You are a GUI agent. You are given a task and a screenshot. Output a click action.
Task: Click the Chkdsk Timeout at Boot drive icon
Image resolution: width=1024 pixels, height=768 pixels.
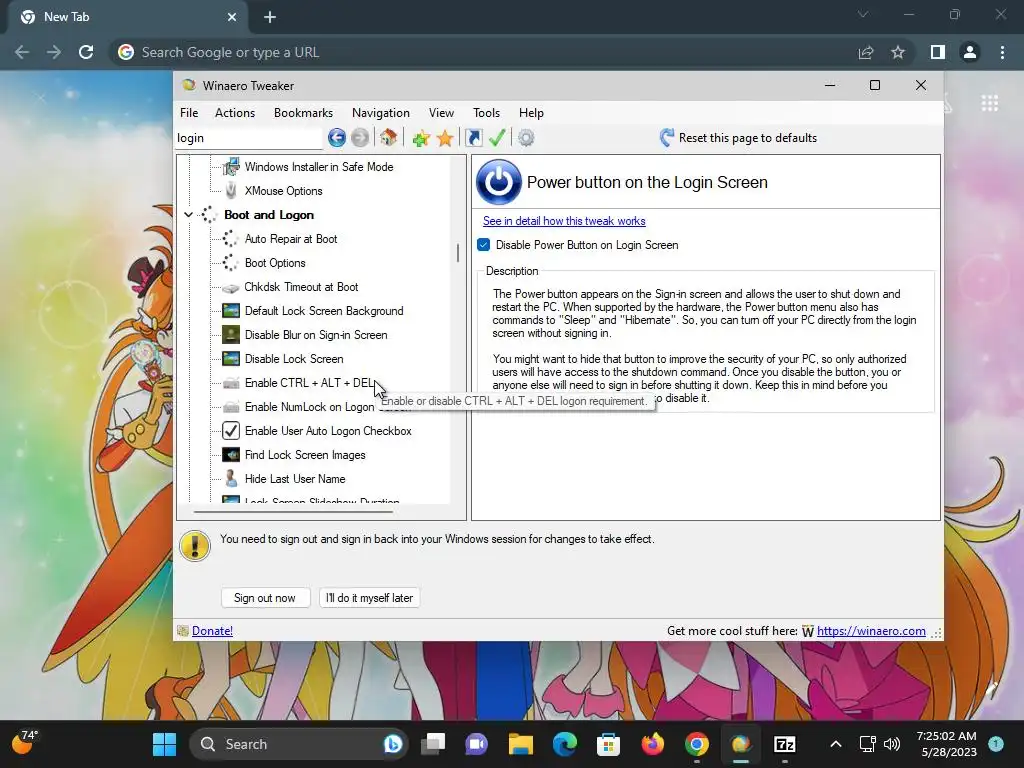(231, 287)
